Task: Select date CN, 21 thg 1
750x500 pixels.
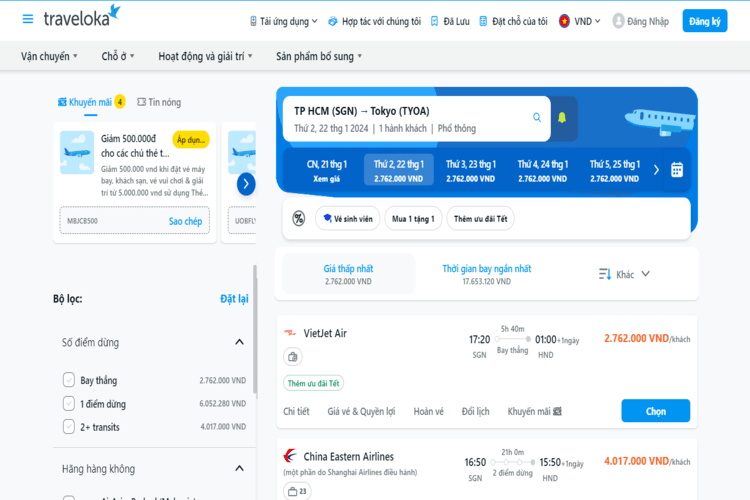Action: point(327,170)
